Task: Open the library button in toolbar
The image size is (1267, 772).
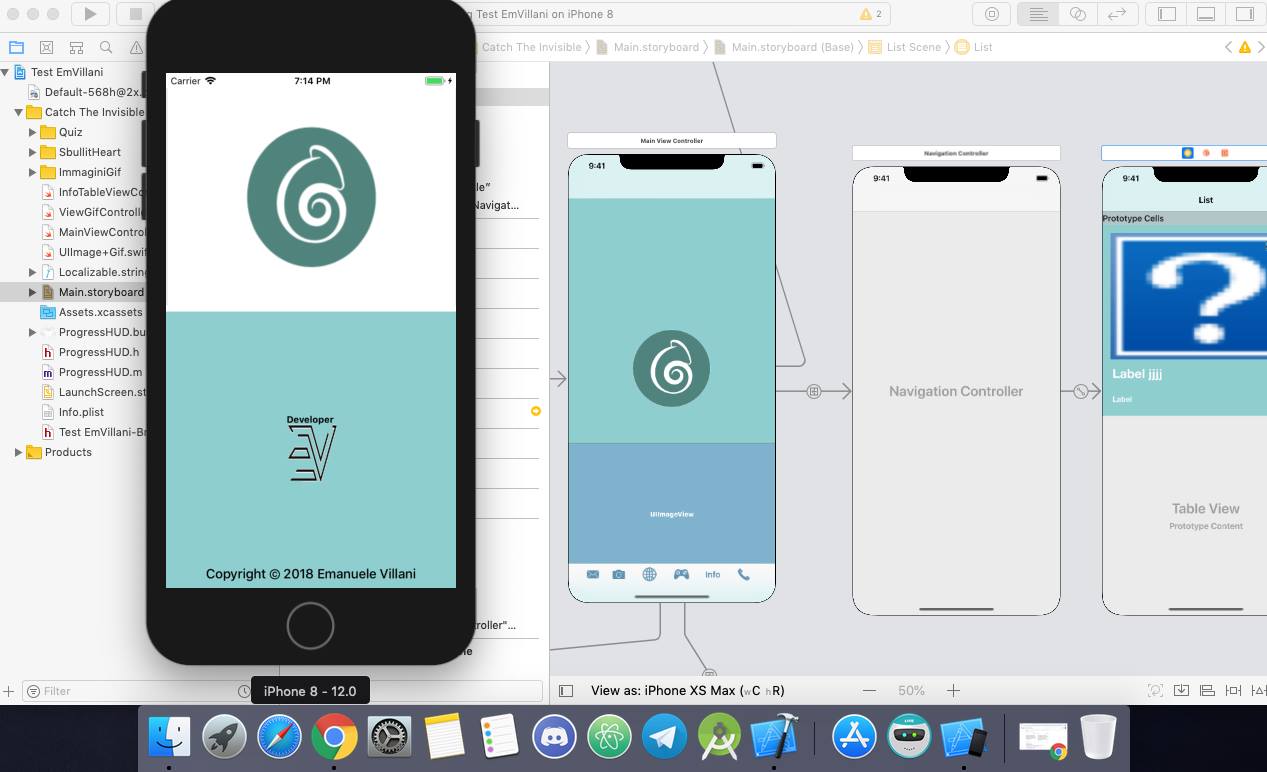Action: 992,14
